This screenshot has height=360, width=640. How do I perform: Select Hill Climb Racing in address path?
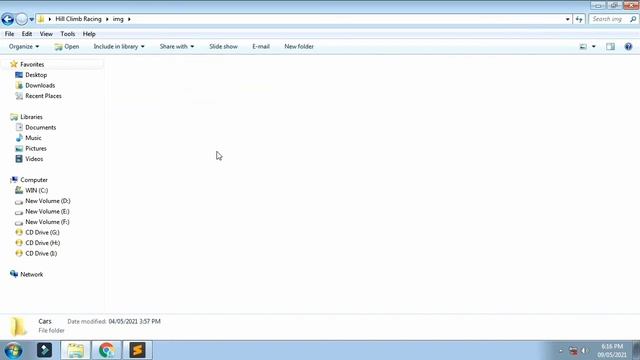click(x=78, y=19)
